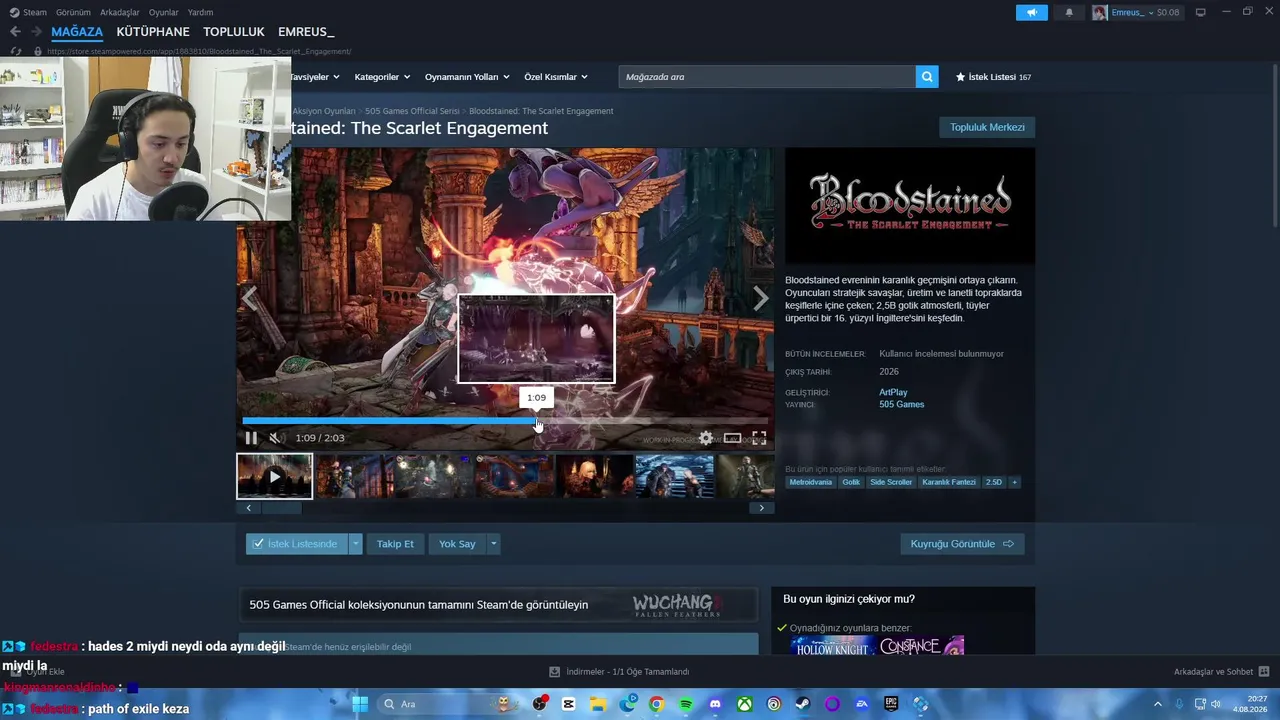This screenshot has width=1280, height=720.
Task: Open the Side Scroller tag
Action: (891, 482)
